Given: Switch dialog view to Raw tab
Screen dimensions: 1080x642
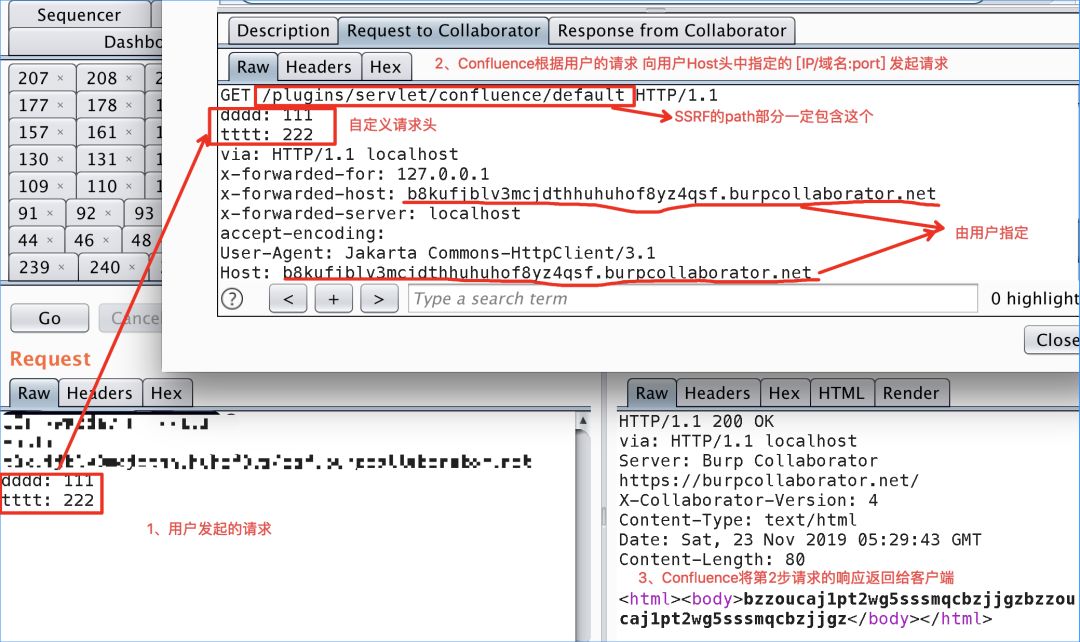Looking at the screenshot, I should 253,67.
